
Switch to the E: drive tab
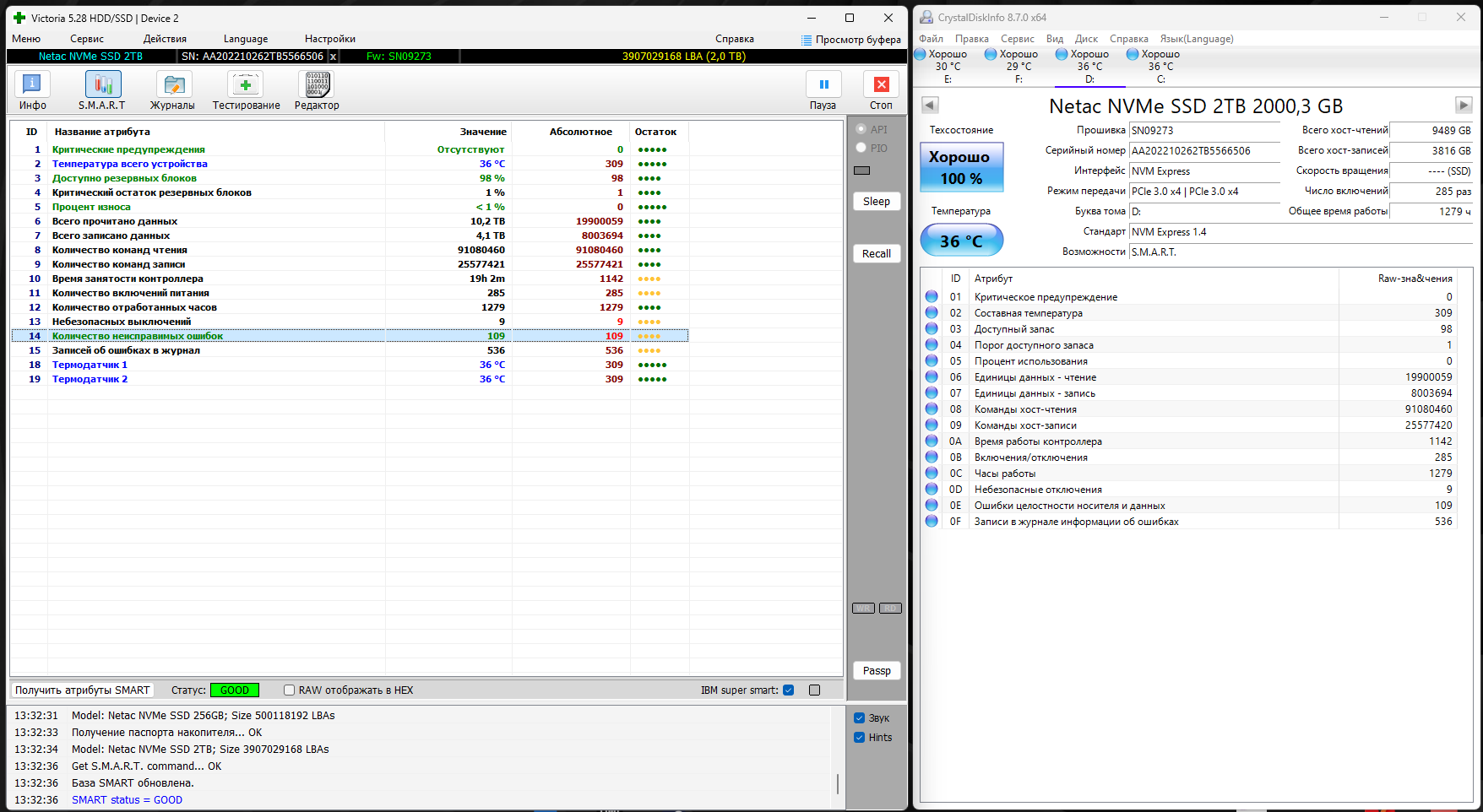[948, 66]
